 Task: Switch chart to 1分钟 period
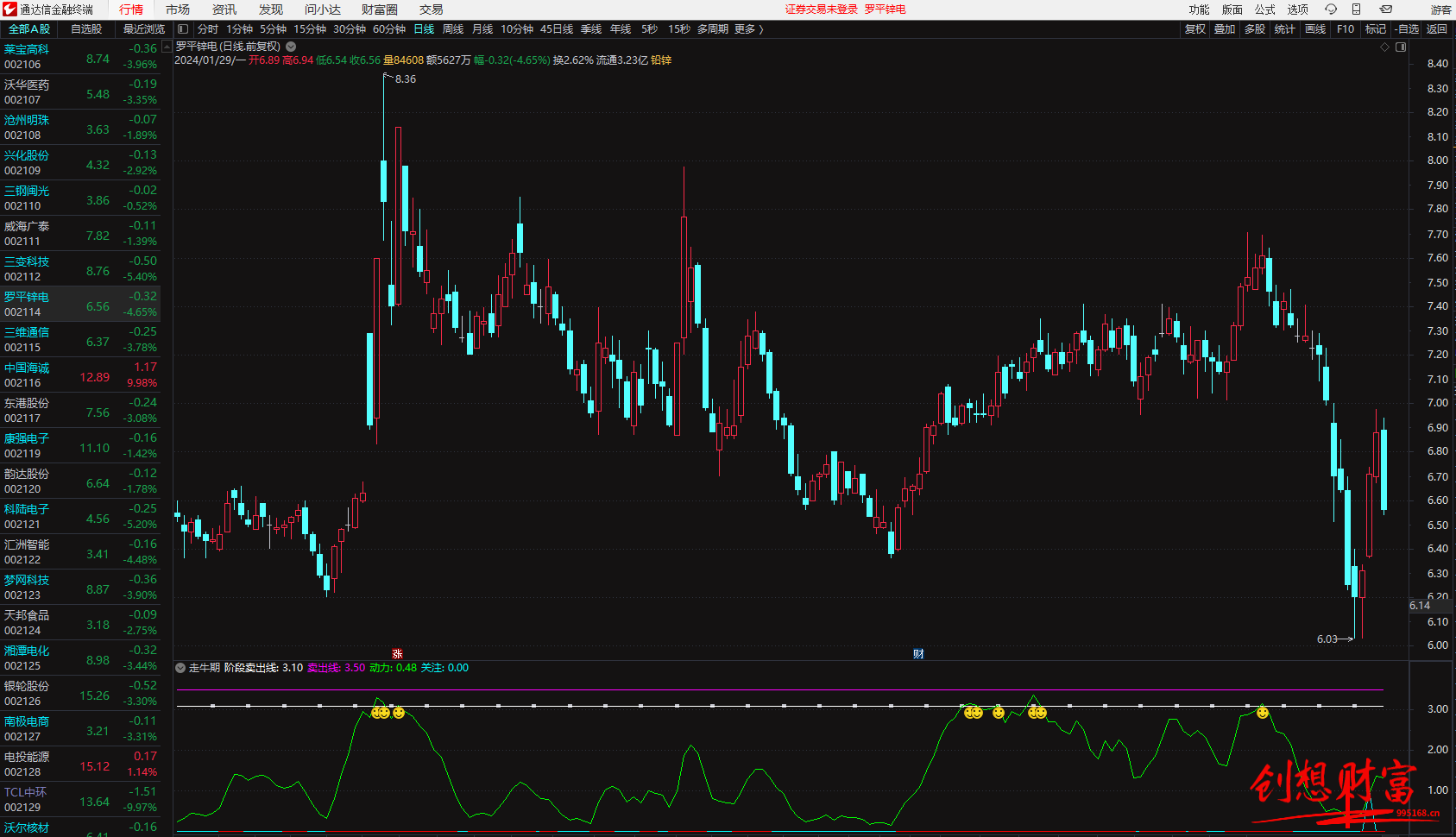coord(240,29)
